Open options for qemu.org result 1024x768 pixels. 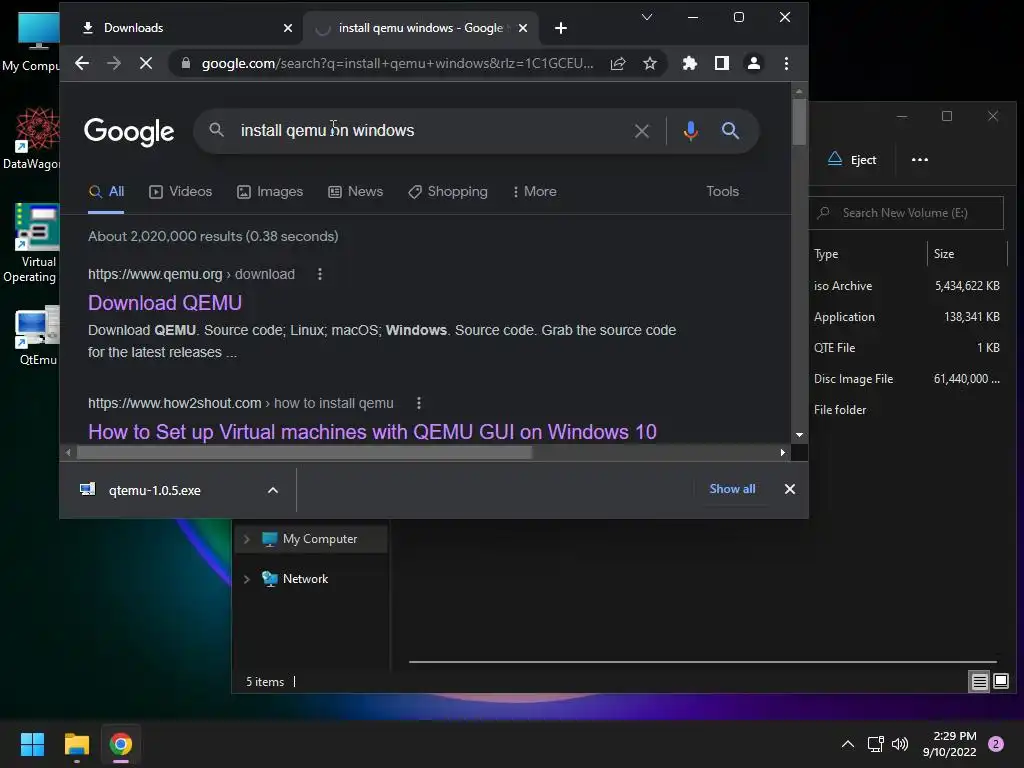pos(319,274)
